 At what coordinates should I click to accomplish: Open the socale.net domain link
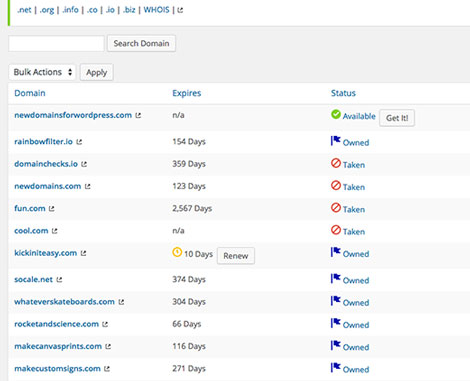(34, 280)
